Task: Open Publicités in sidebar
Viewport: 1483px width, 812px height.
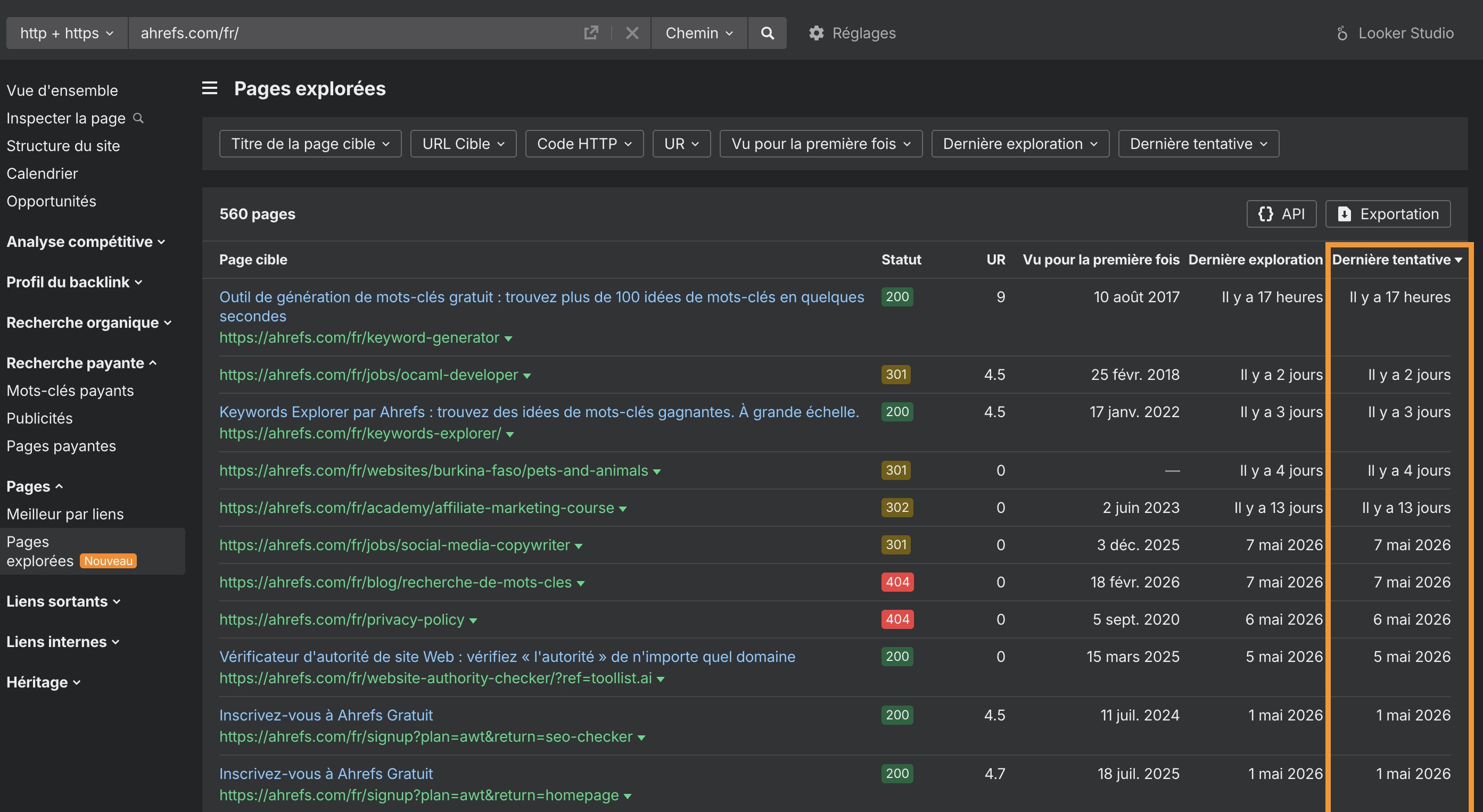Action: pos(40,418)
